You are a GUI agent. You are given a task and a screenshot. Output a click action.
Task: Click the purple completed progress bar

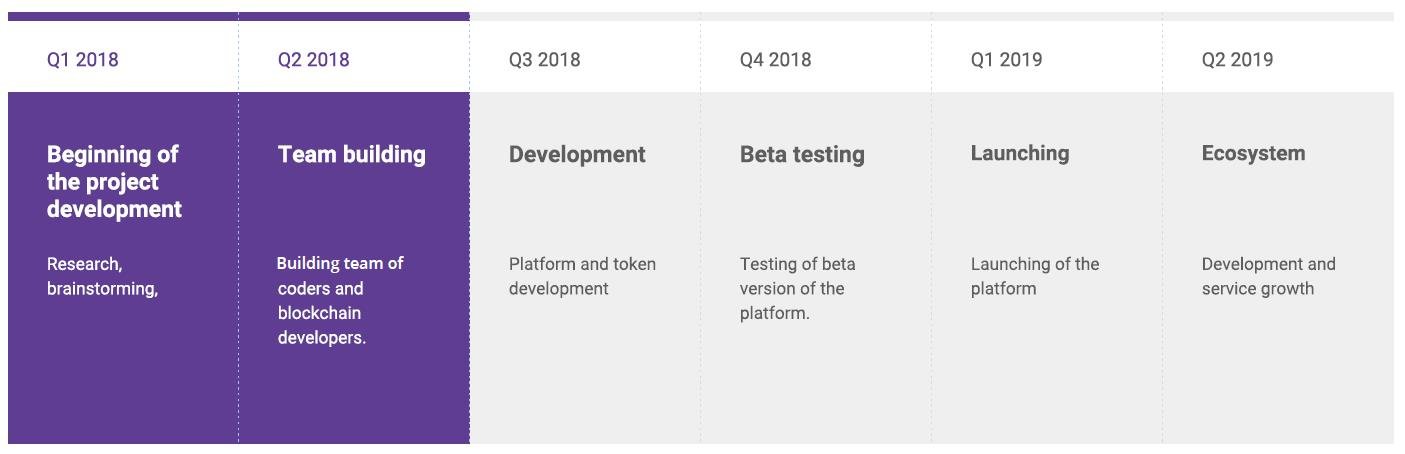[x=238, y=16]
